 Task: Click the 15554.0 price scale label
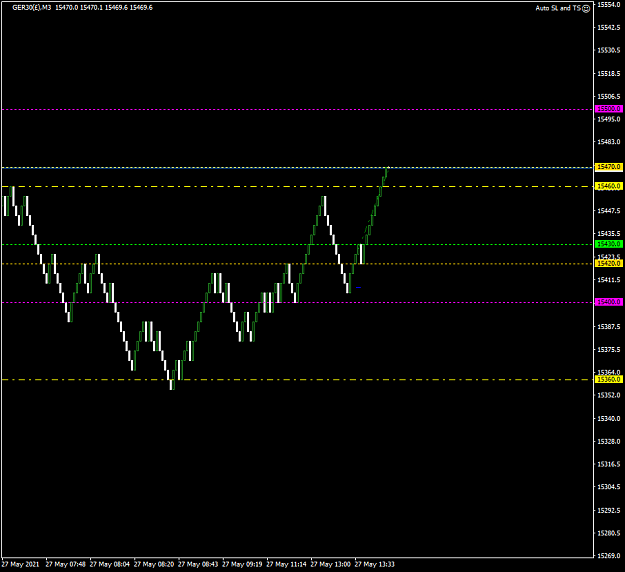tap(609, 4)
